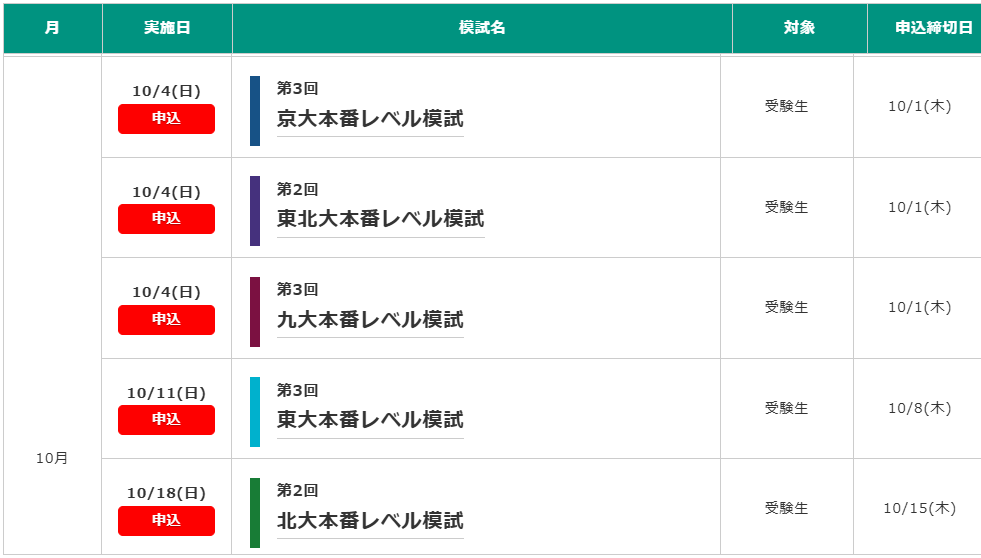The image size is (981, 558).
Task: Click 申込 button for 北大本番レベル模試
Action: click(166, 520)
